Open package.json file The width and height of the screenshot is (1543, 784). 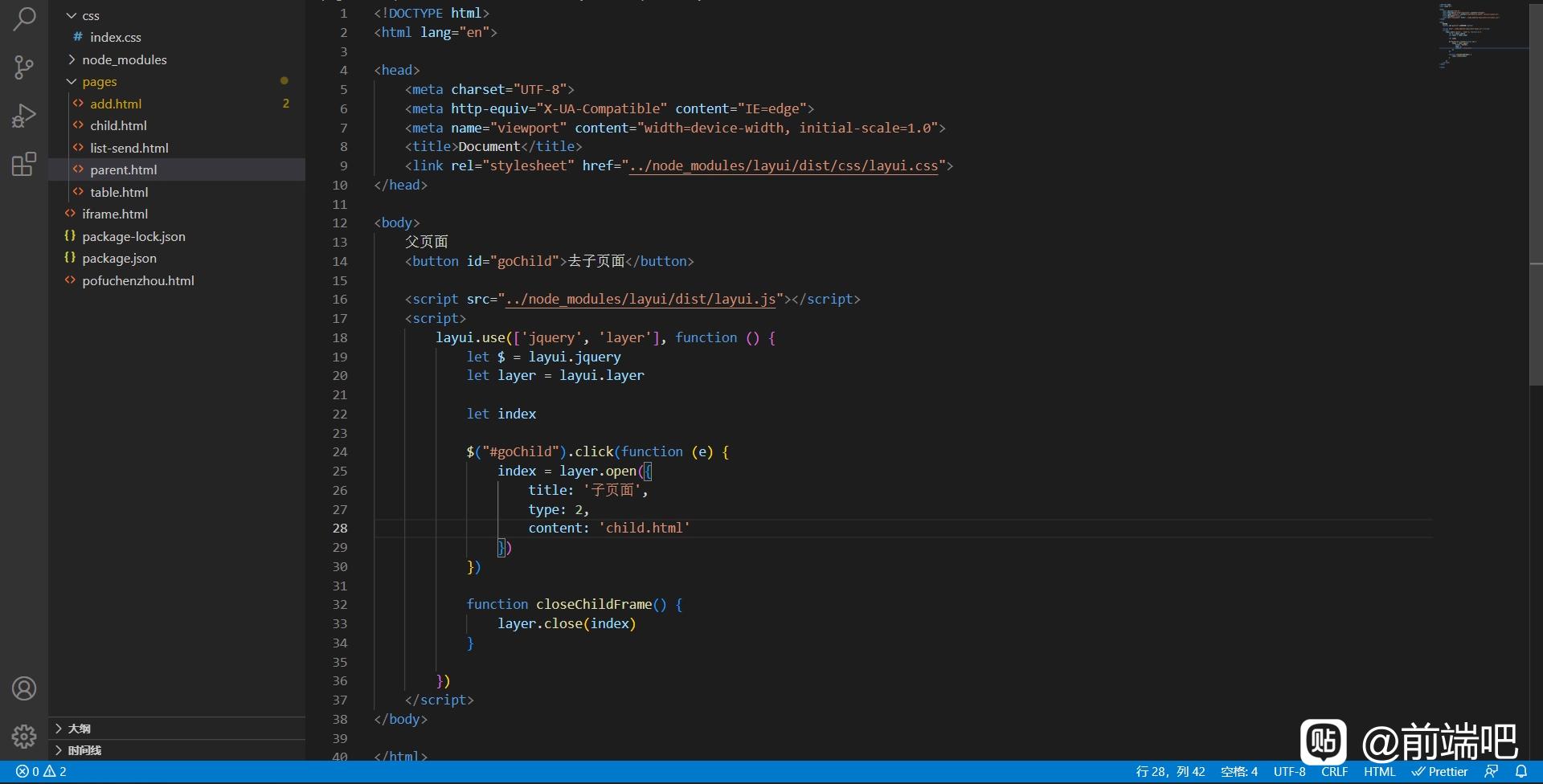pyautogui.click(x=177, y=258)
